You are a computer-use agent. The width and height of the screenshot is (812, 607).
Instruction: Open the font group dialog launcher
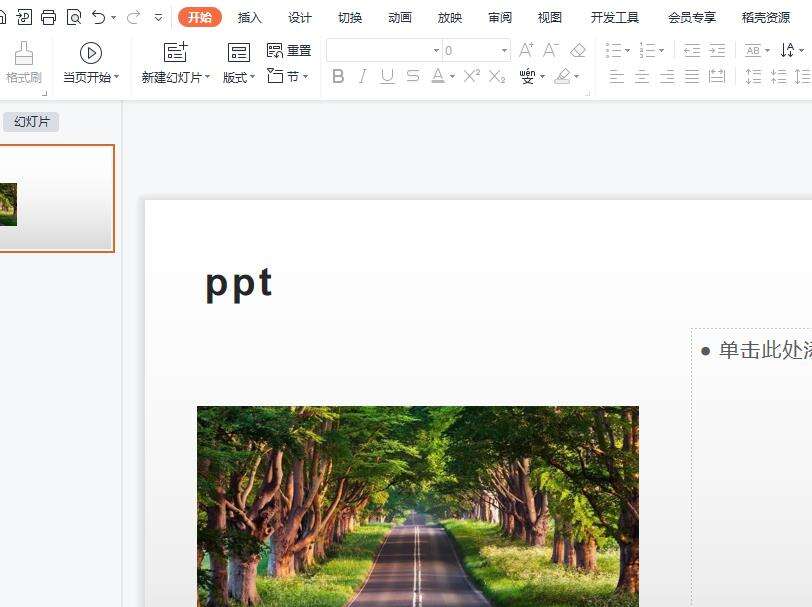[x=588, y=94]
